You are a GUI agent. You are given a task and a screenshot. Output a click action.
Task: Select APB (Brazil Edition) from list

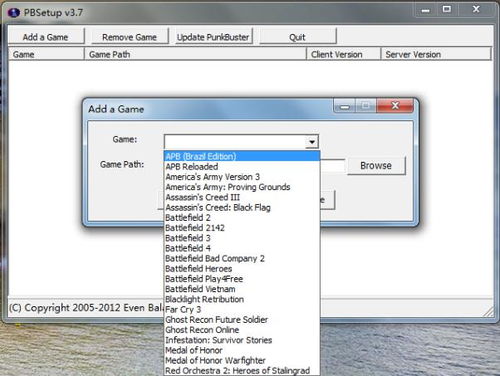click(x=242, y=156)
